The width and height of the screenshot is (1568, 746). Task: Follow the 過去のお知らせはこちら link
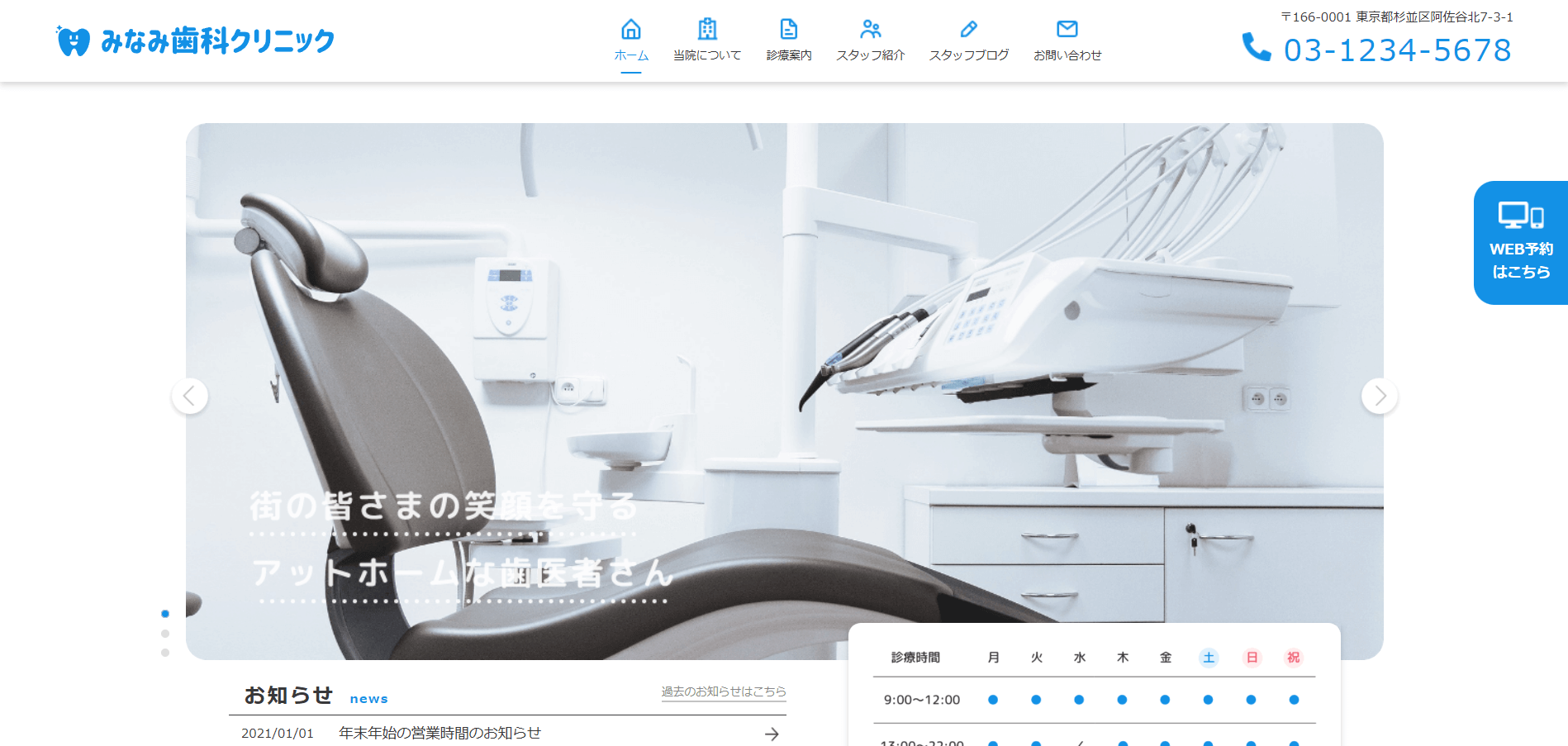[724, 691]
